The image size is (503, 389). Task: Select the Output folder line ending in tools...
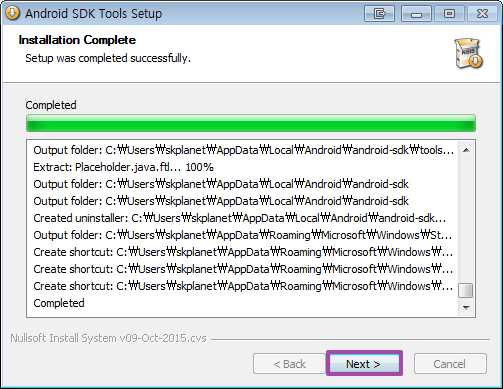click(244, 150)
